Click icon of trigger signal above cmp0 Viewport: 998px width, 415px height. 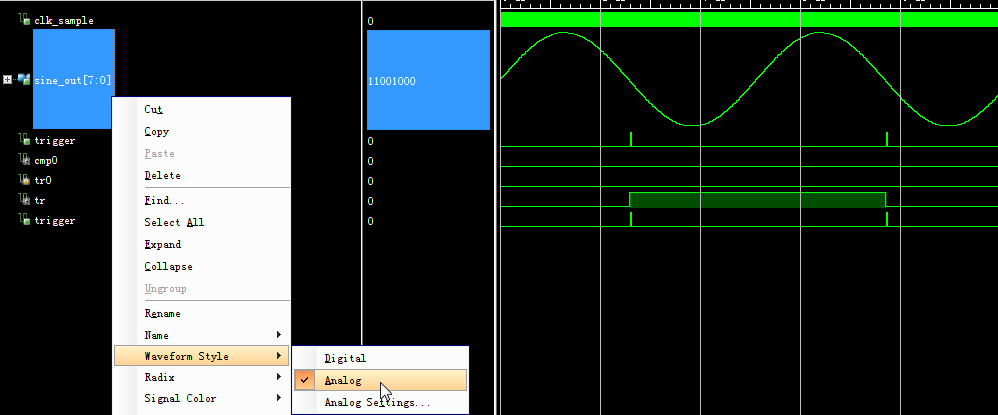pos(25,140)
